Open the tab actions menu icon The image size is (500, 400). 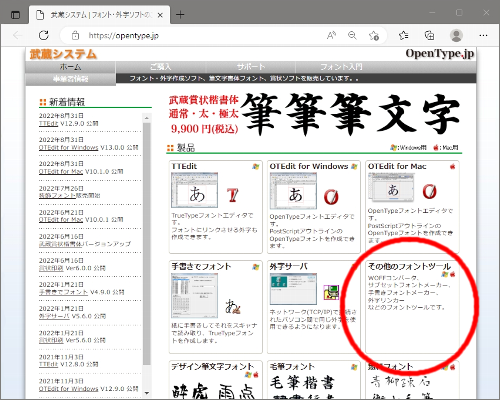15,15
